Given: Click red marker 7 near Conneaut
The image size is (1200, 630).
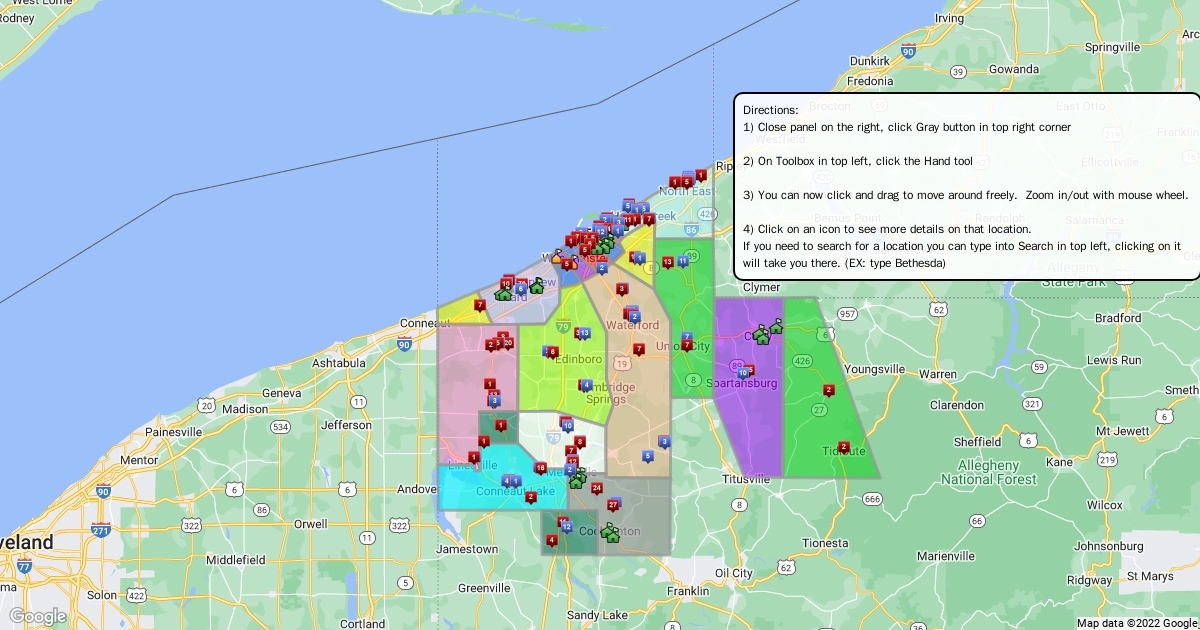Looking at the screenshot, I should click(480, 304).
